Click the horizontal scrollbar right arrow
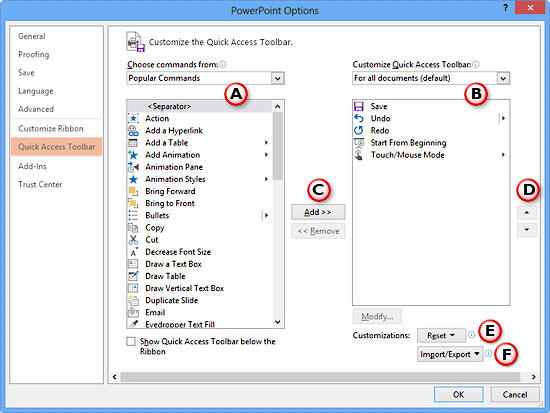The width and height of the screenshot is (550, 413). [533, 377]
